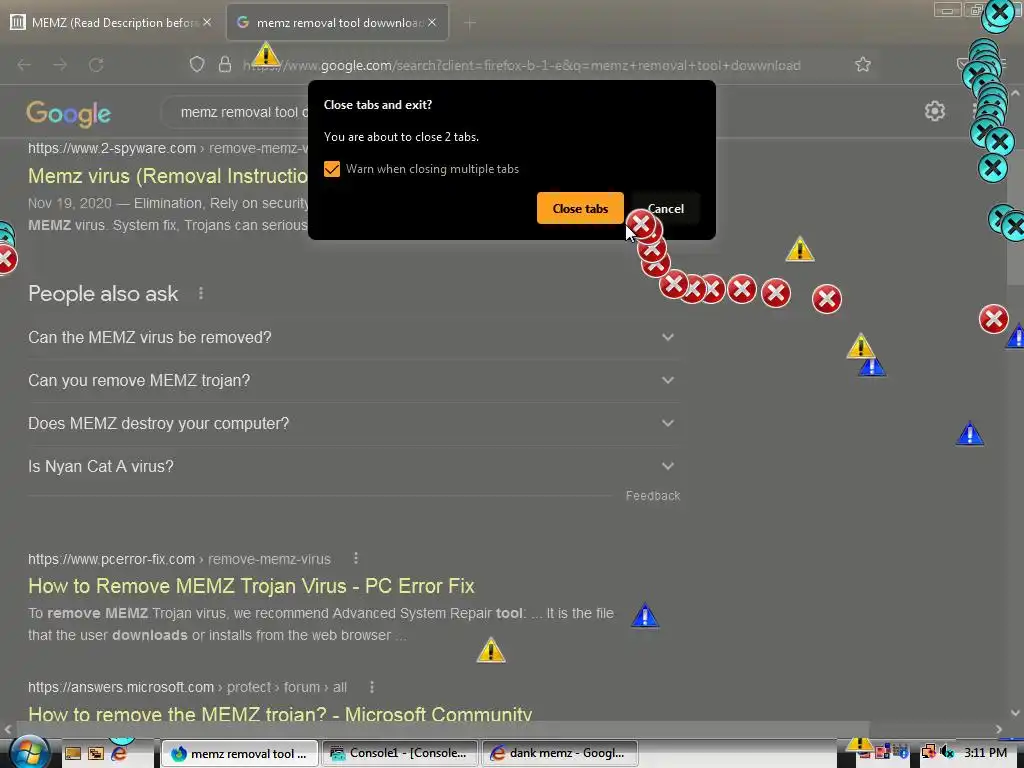Open options dots for pcerror-fix.com result
Screen dimensions: 1024x768
(x=356, y=558)
